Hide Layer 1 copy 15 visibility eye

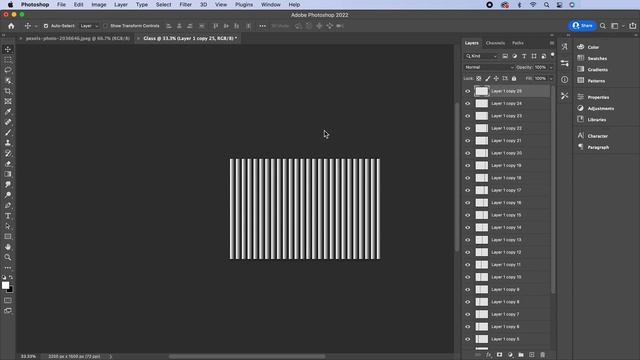pyautogui.click(x=468, y=215)
